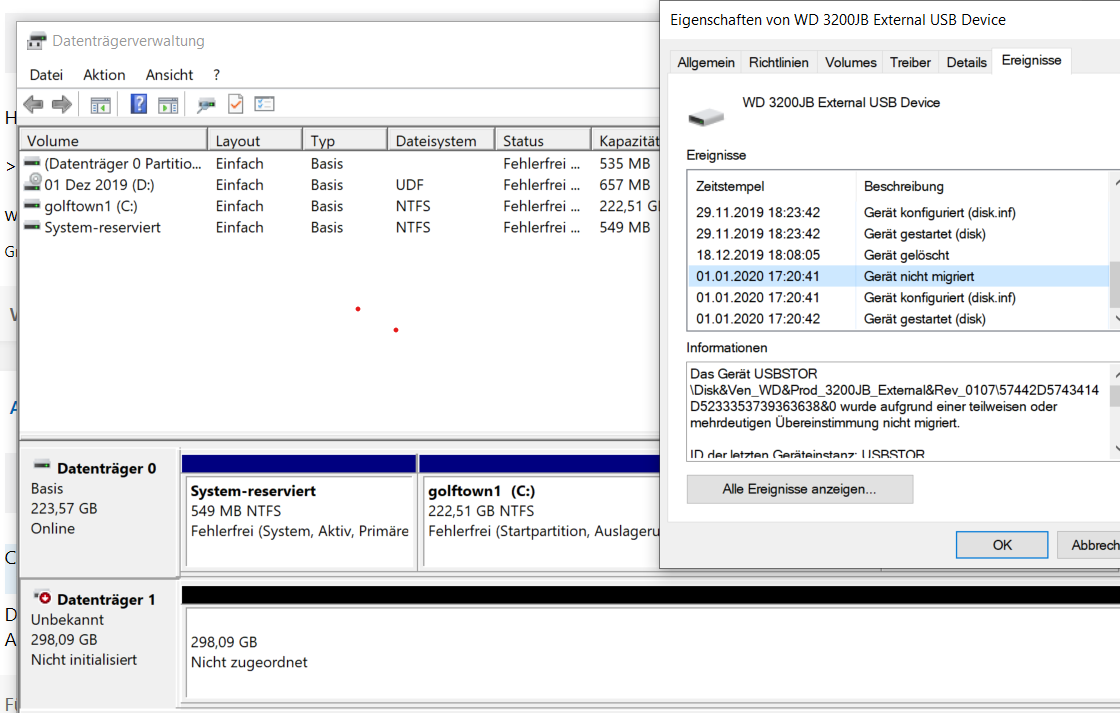Image resolution: width=1120 pixels, height=713 pixels.
Task: Select the golftown1 (C:) volume row
Action: point(341,206)
